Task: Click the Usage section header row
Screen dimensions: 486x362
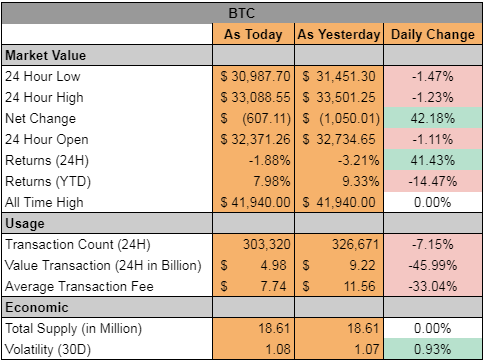Action: pos(242,223)
